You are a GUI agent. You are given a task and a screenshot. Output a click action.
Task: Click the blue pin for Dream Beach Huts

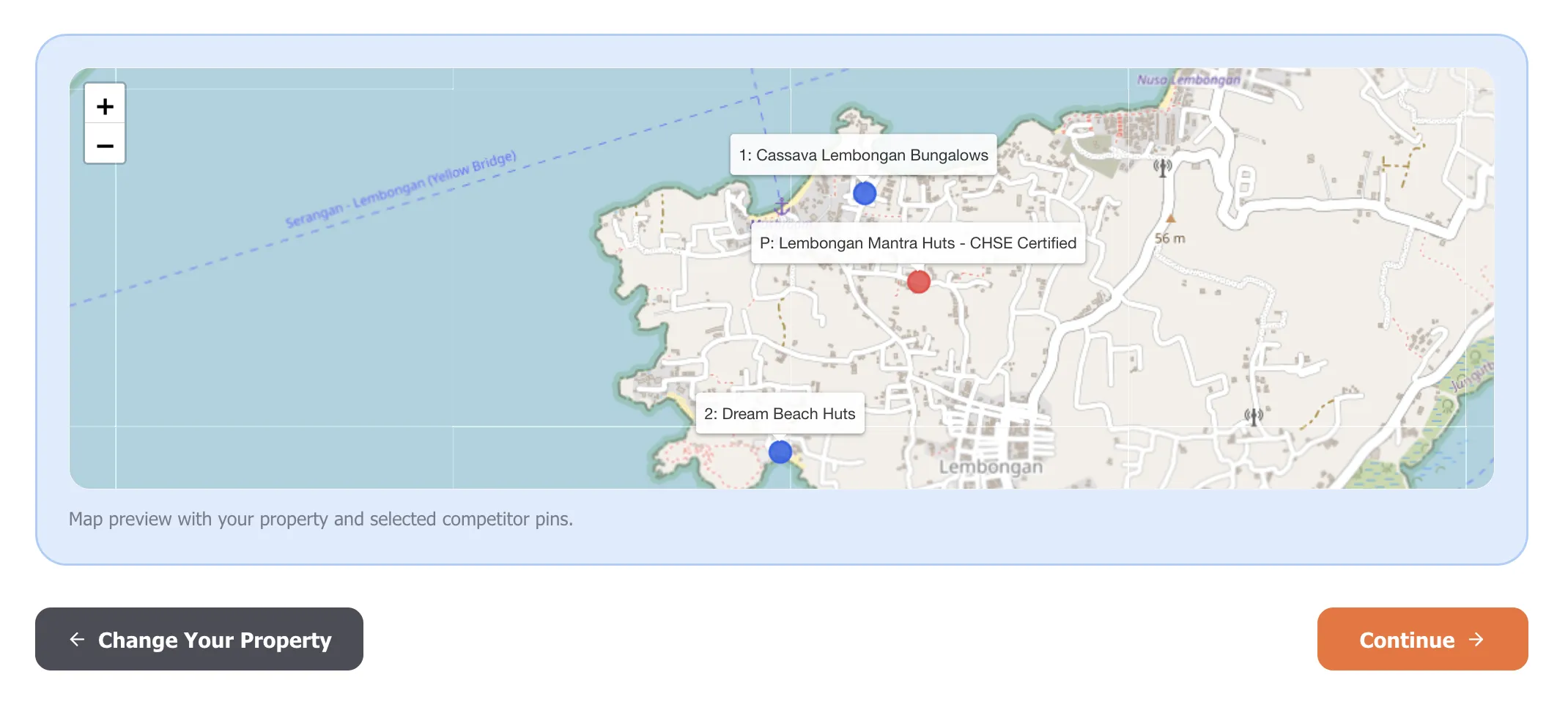780,451
